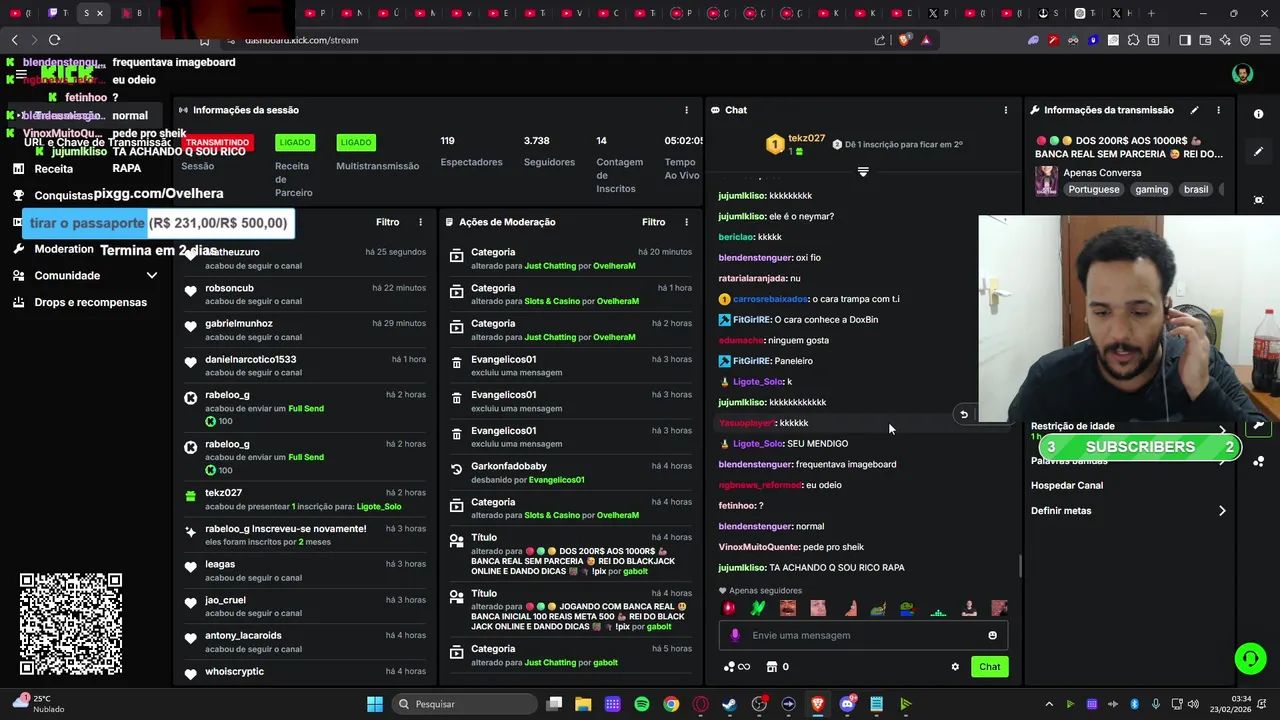Click the microphone icon in message input

click(x=735, y=635)
